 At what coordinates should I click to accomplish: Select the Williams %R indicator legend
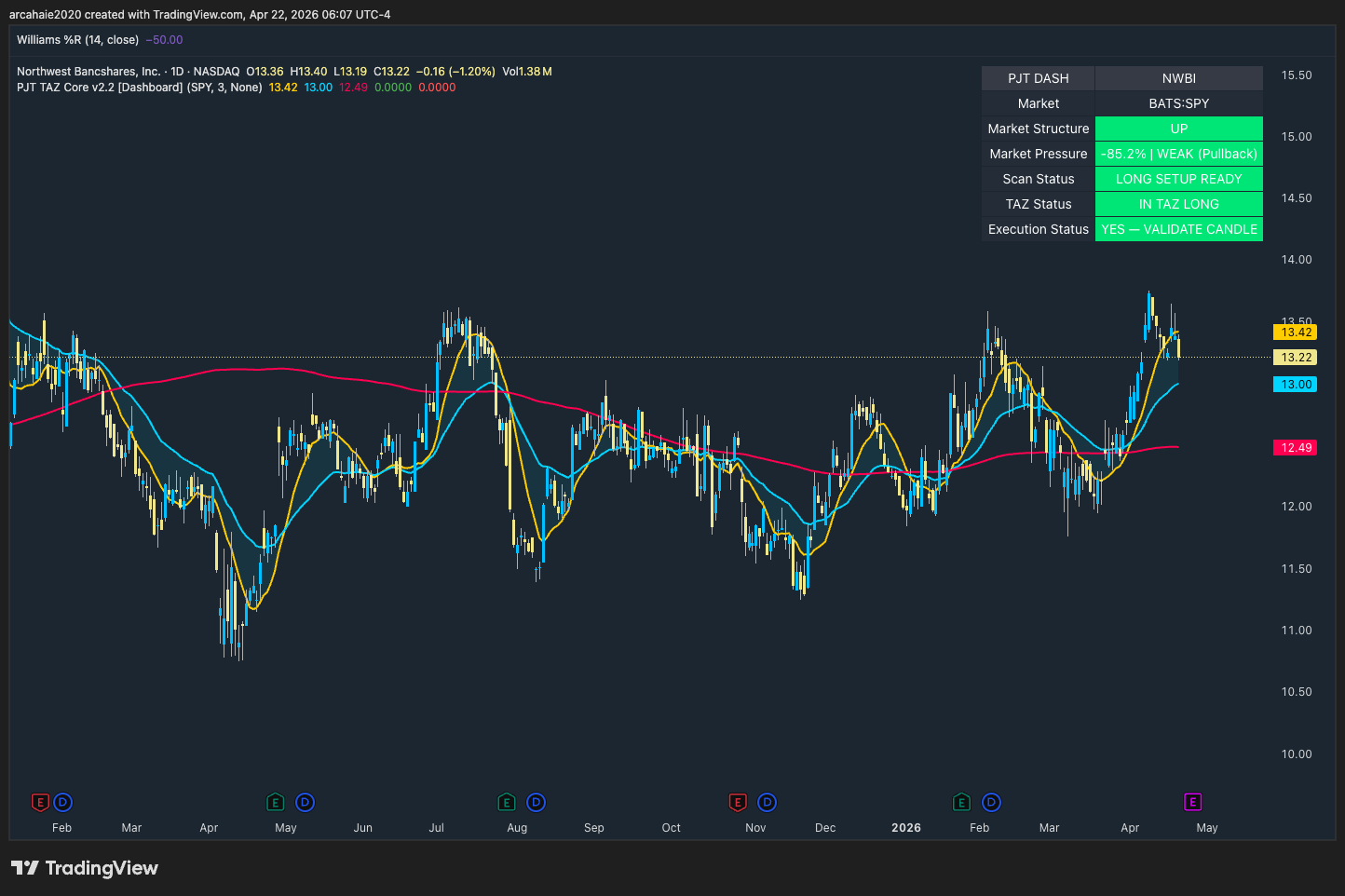point(77,40)
